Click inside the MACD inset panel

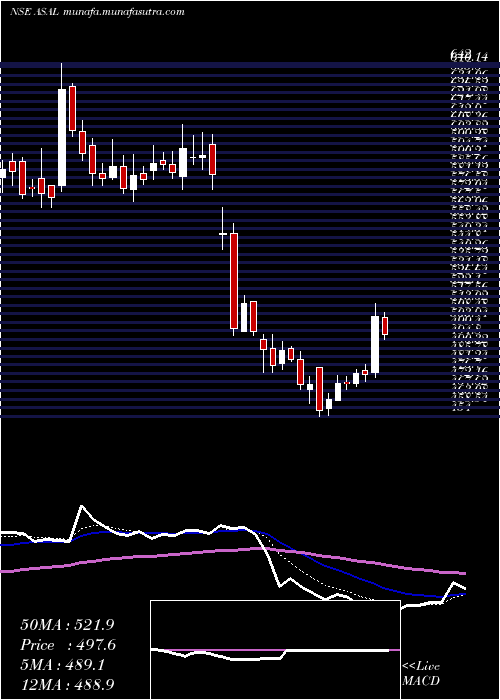[x=275, y=650]
